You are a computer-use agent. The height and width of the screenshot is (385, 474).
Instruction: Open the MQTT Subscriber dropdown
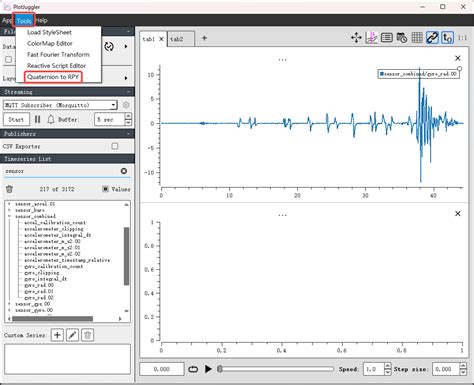click(60, 105)
